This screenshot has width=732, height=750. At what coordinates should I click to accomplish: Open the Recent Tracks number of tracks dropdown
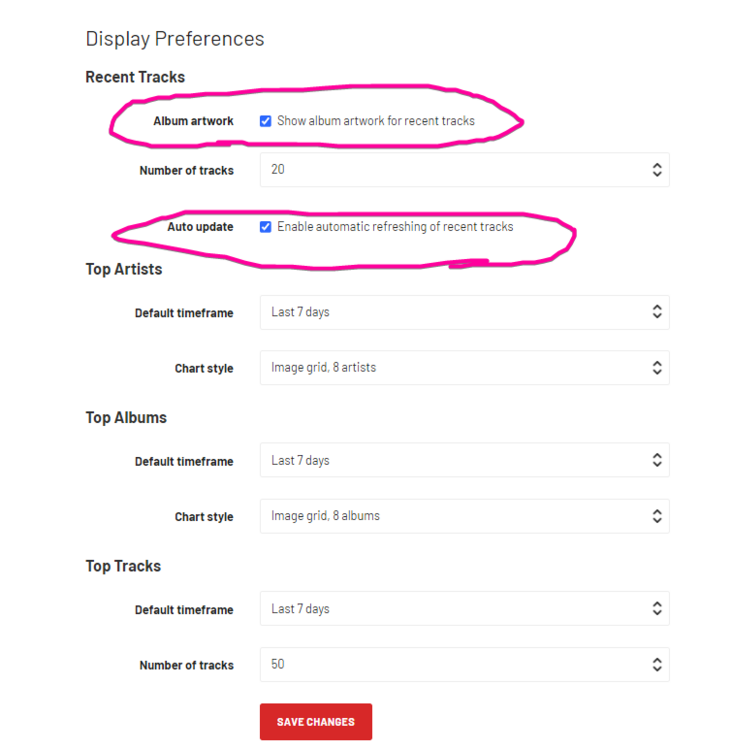pyautogui.click(x=464, y=170)
